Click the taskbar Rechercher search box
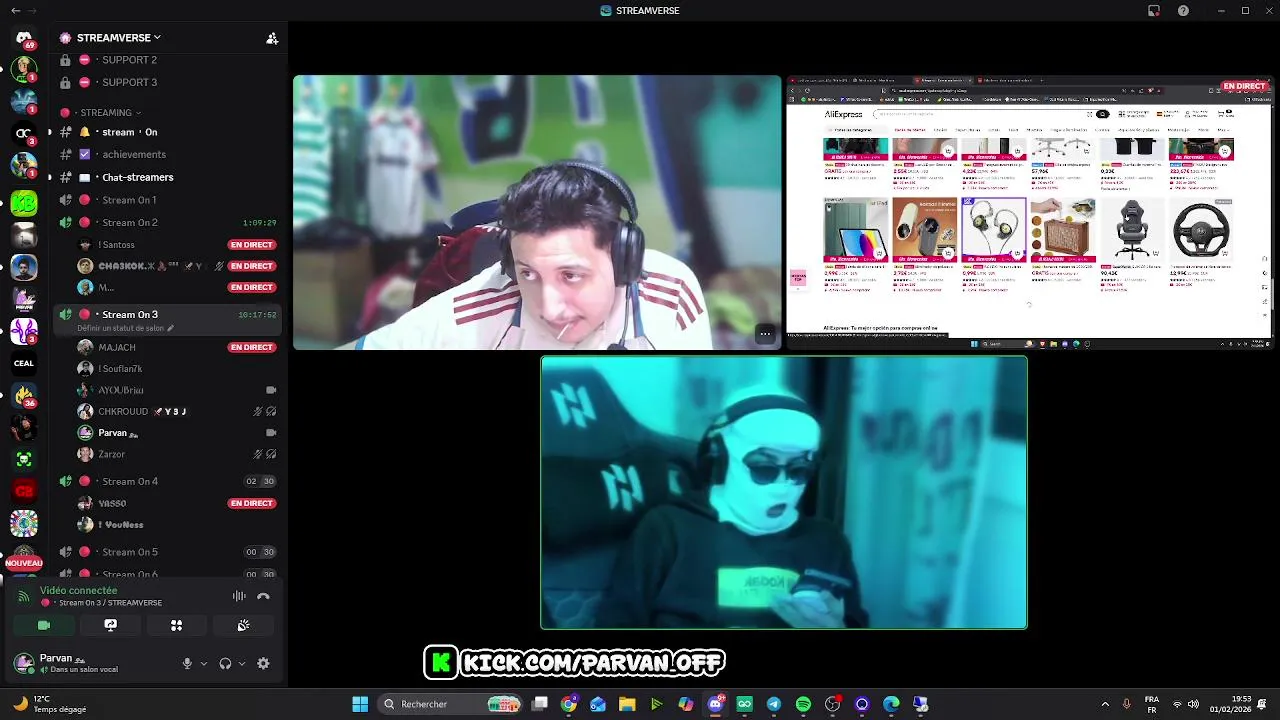 452,704
